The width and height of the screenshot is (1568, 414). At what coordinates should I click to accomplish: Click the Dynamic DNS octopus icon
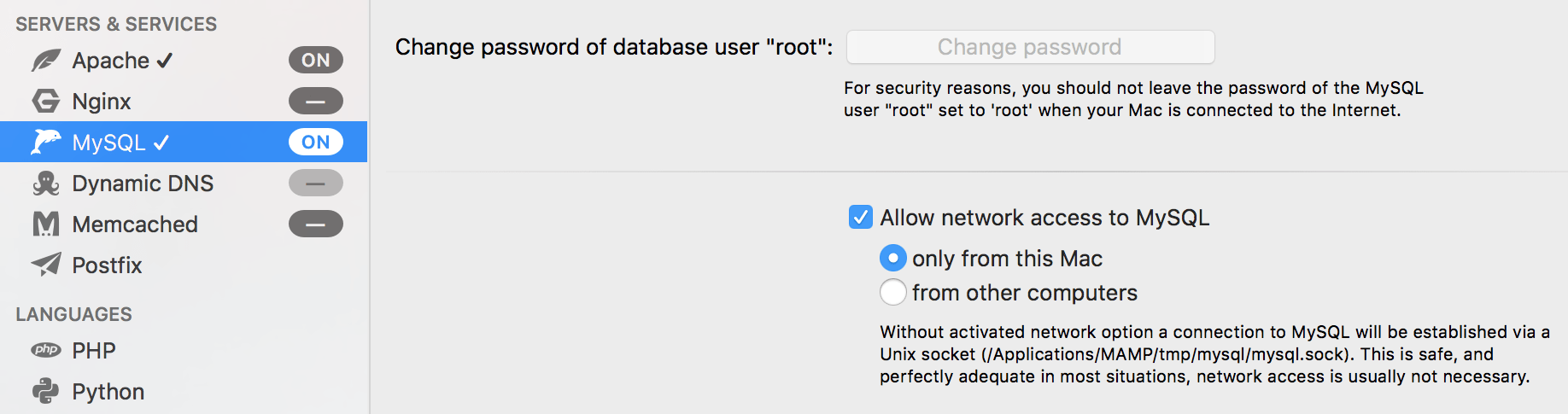[46, 184]
